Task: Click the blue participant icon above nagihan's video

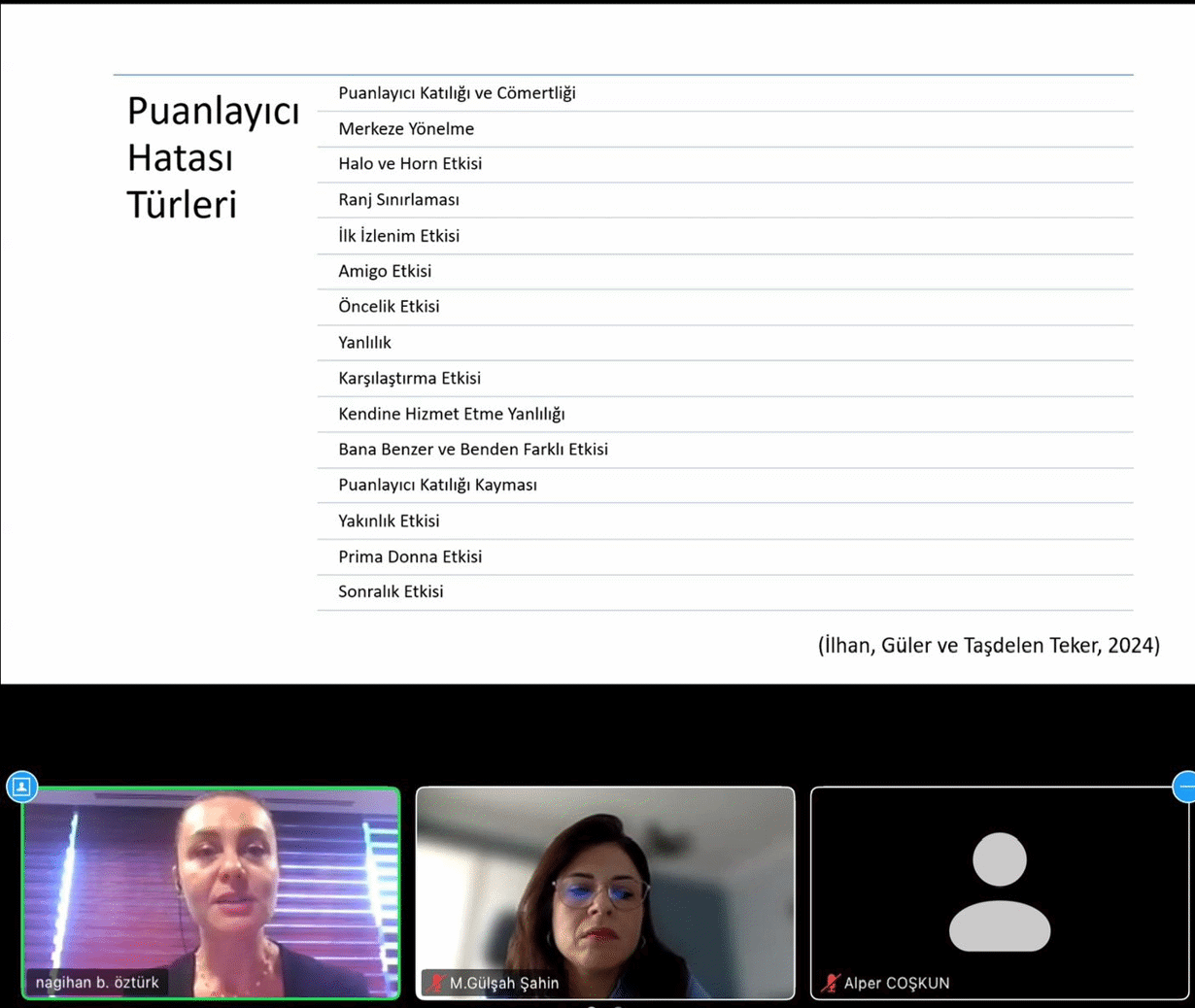Action: pos(21,786)
